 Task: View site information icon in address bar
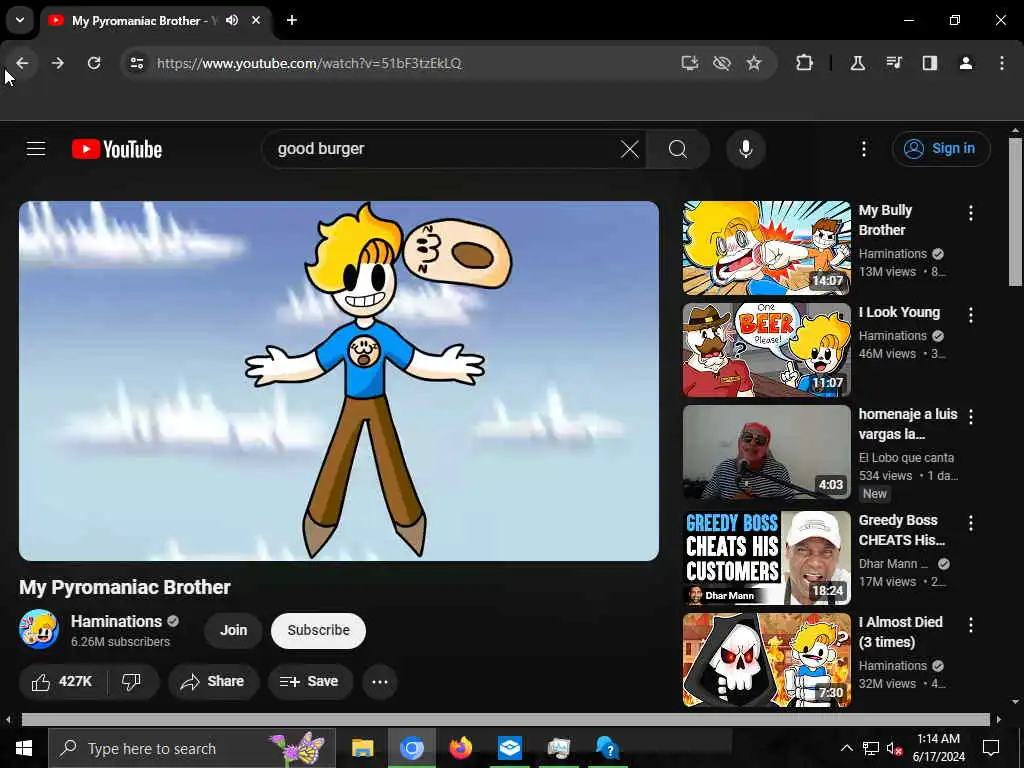point(136,63)
